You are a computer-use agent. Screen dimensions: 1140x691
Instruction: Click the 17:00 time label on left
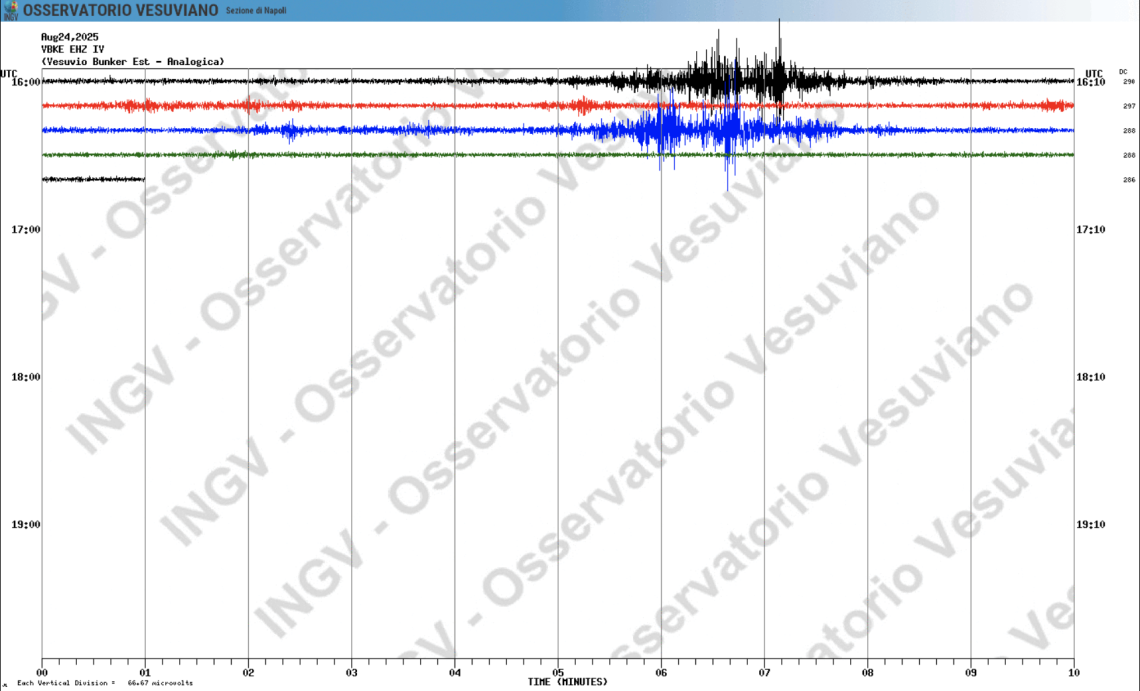point(24,230)
